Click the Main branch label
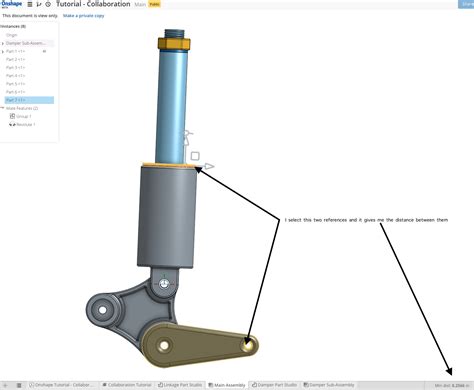The height and width of the screenshot is (390, 474). (140, 5)
